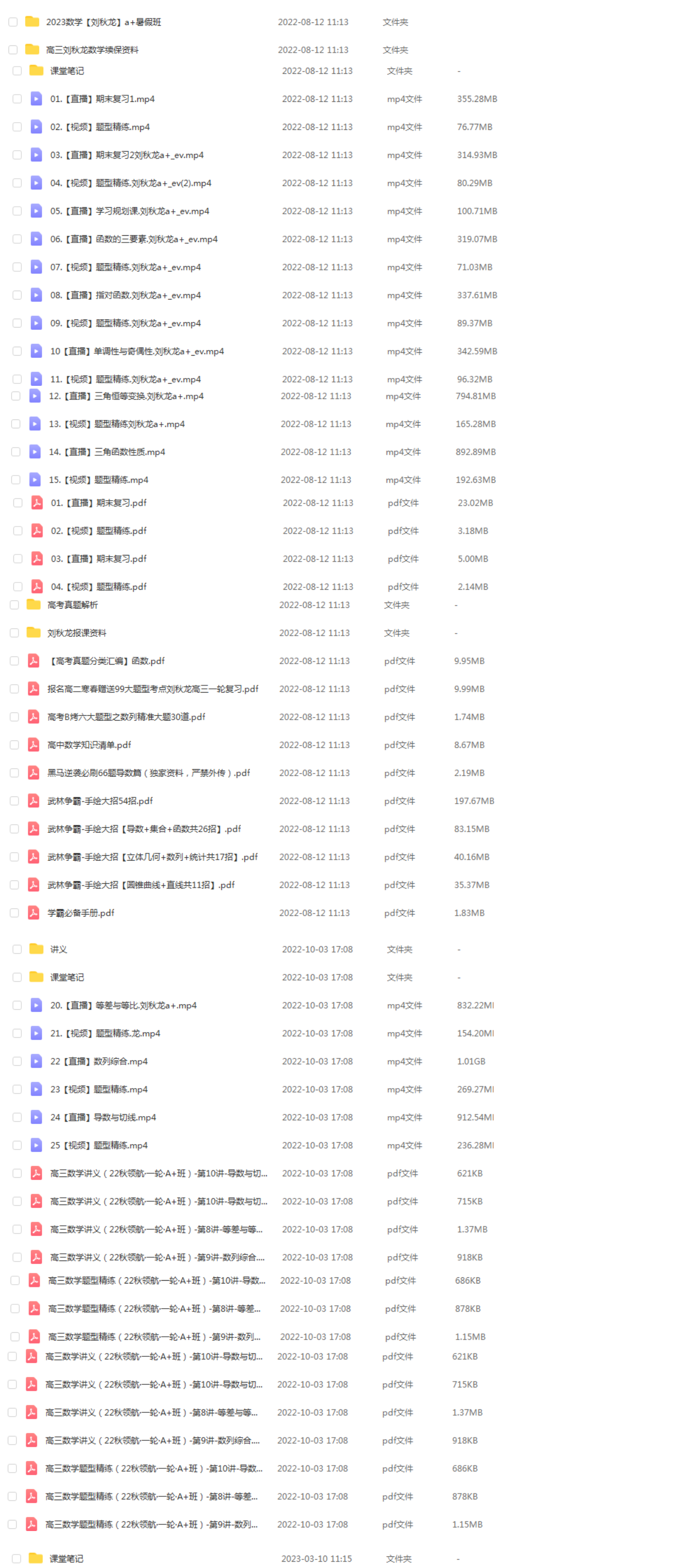
Task: Open 14.【直播】三角函数性质.mp4 file name
Action: [106, 452]
